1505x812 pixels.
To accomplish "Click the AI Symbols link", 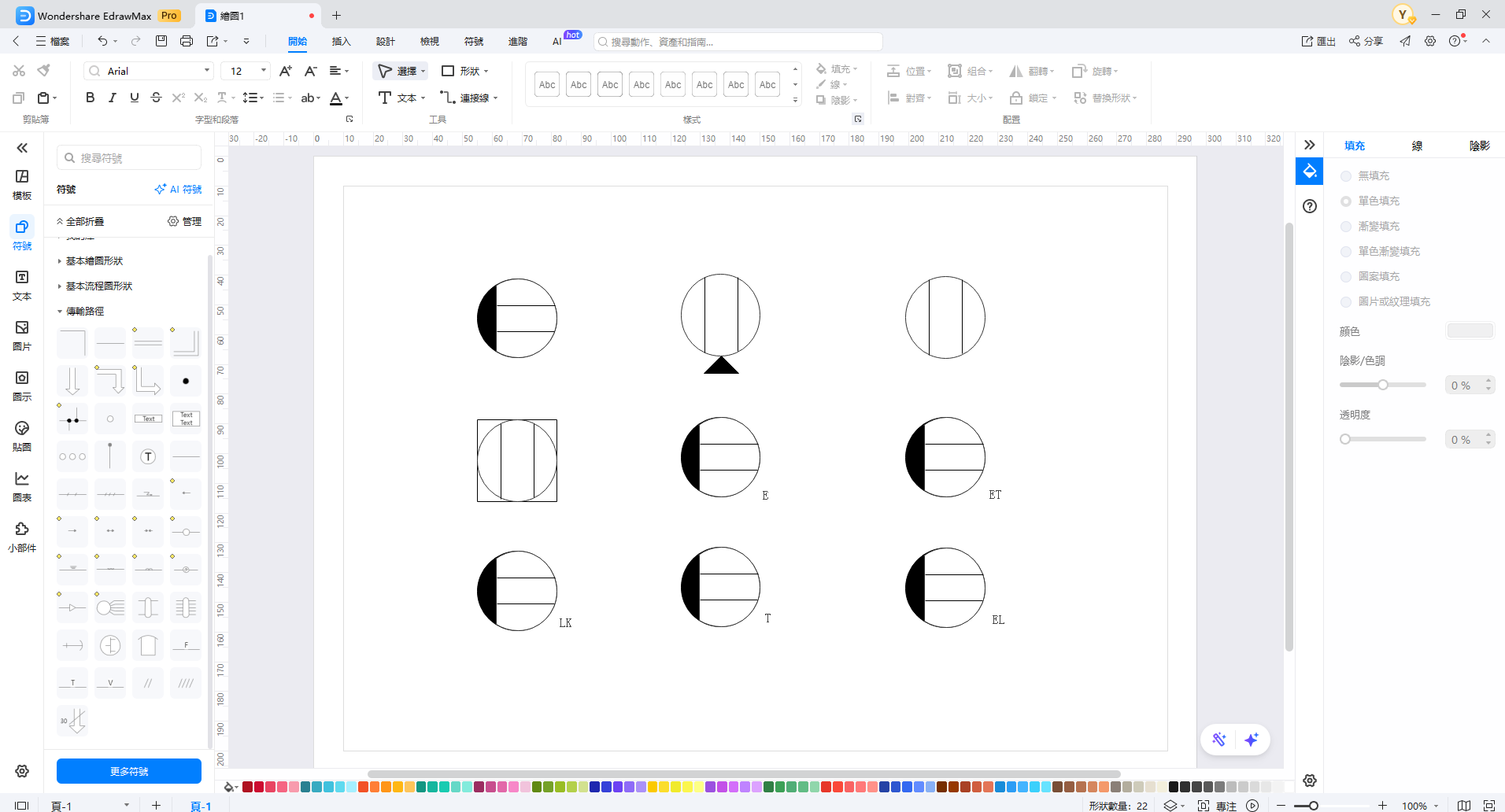I will pos(179,190).
